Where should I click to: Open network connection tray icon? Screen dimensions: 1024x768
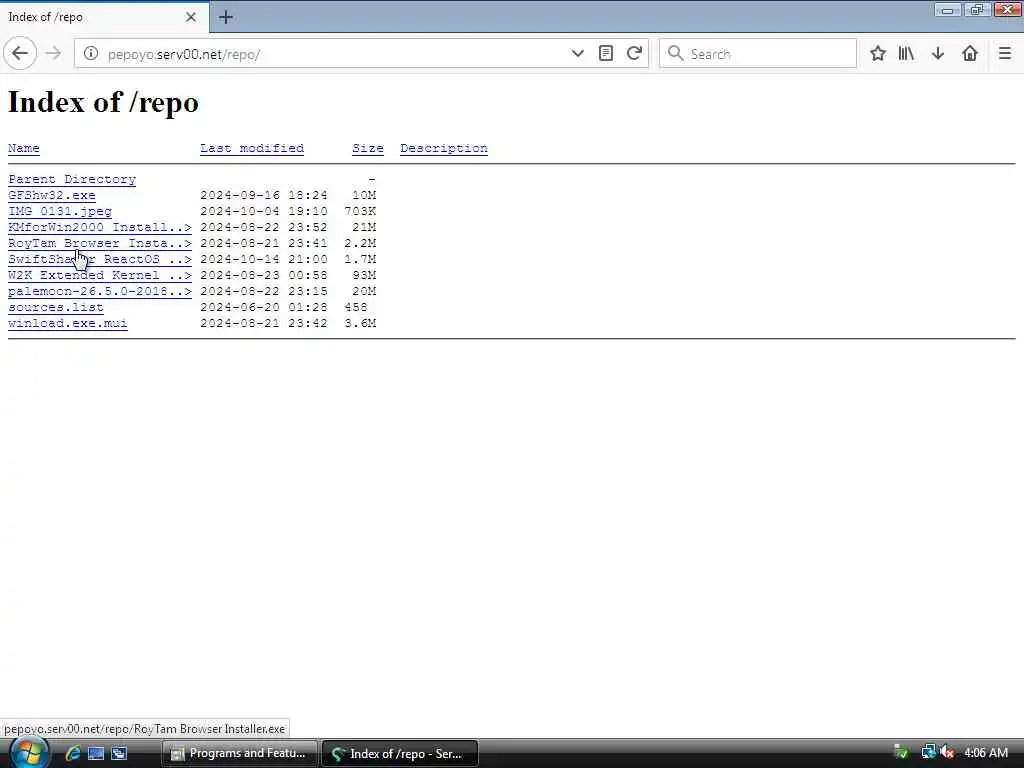[927, 753]
